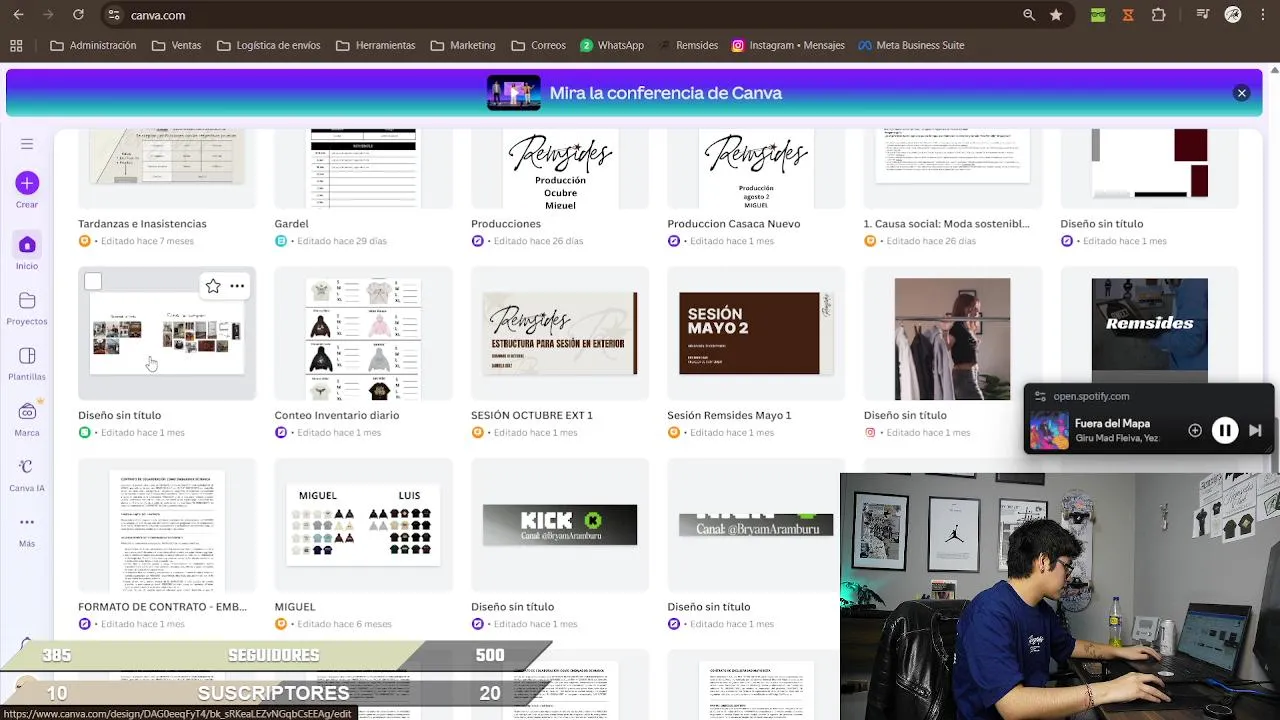Go to Inicio in the sidebar
Screen dimensions: 1280x720
point(27,251)
